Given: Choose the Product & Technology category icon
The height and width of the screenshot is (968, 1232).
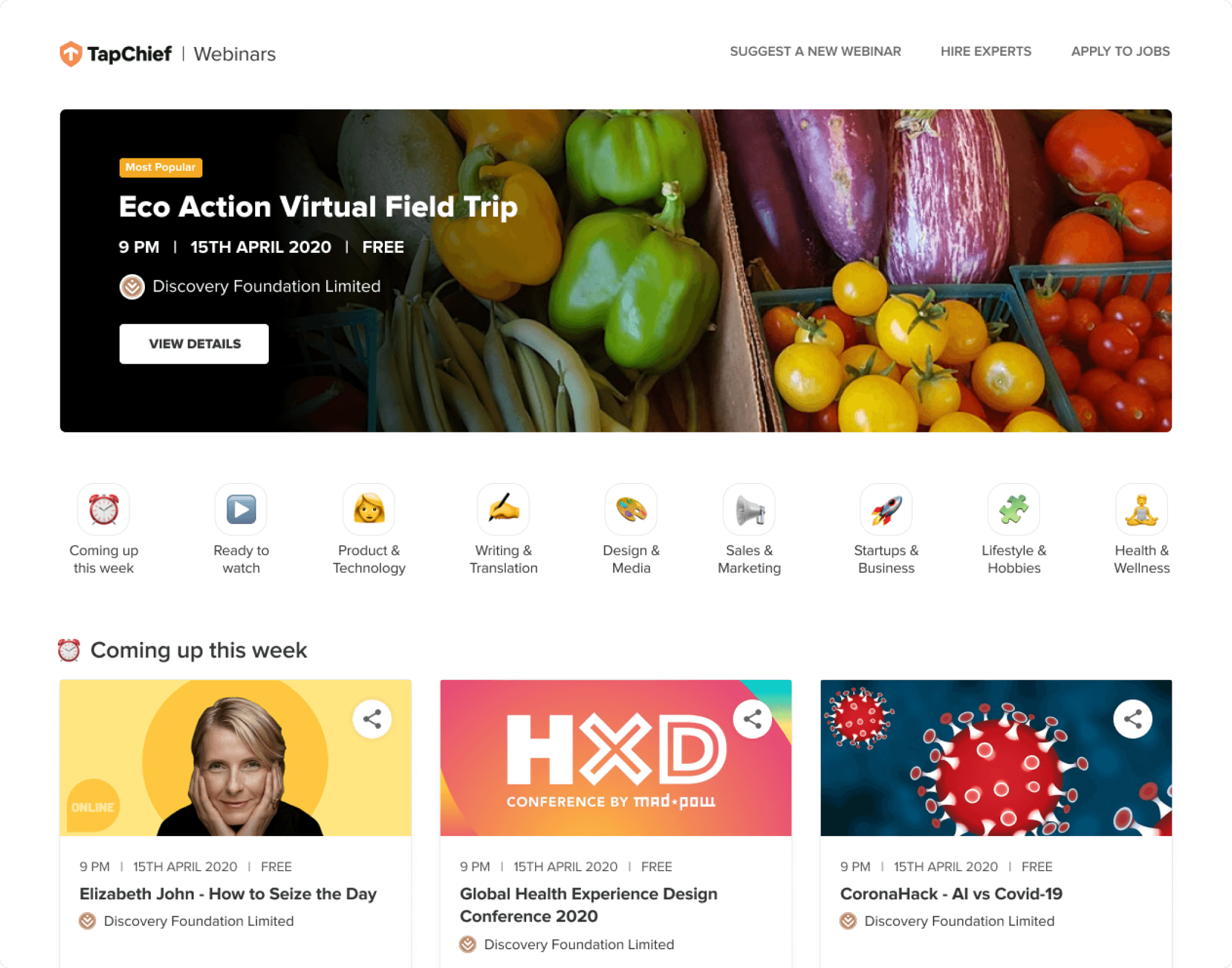Looking at the screenshot, I should click(x=369, y=509).
